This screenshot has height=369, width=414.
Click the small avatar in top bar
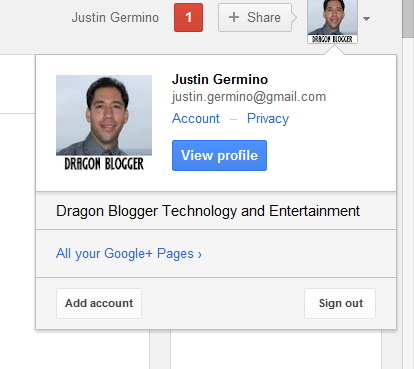332,22
